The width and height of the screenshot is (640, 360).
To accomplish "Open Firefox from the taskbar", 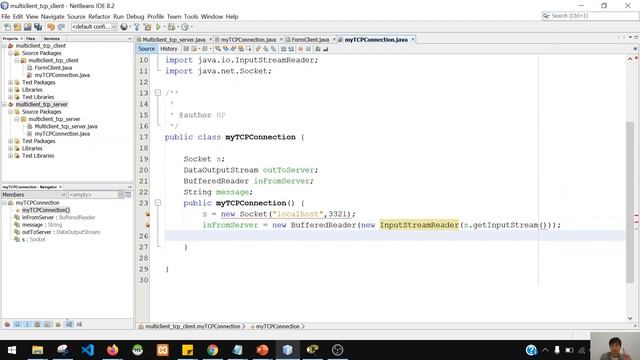I will [113, 350].
